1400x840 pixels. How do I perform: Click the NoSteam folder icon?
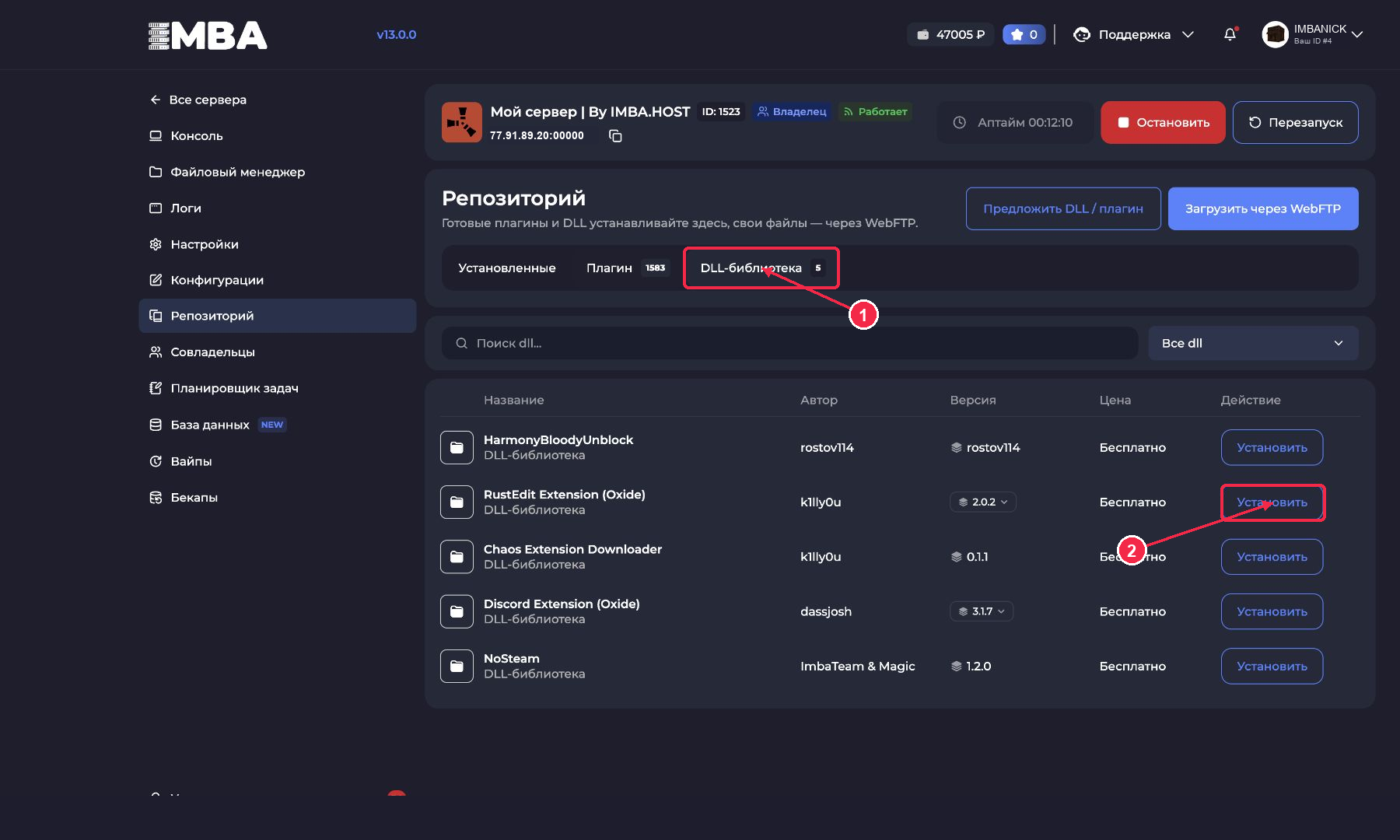pos(457,666)
